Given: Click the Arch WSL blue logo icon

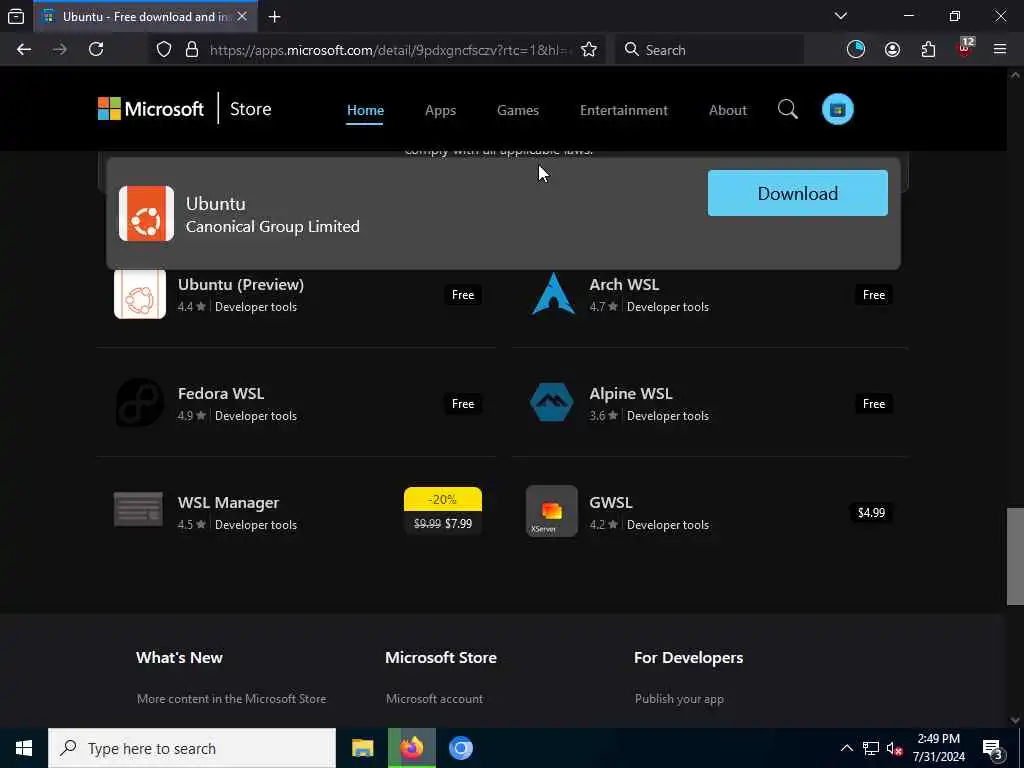Looking at the screenshot, I should pyautogui.click(x=552, y=294).
